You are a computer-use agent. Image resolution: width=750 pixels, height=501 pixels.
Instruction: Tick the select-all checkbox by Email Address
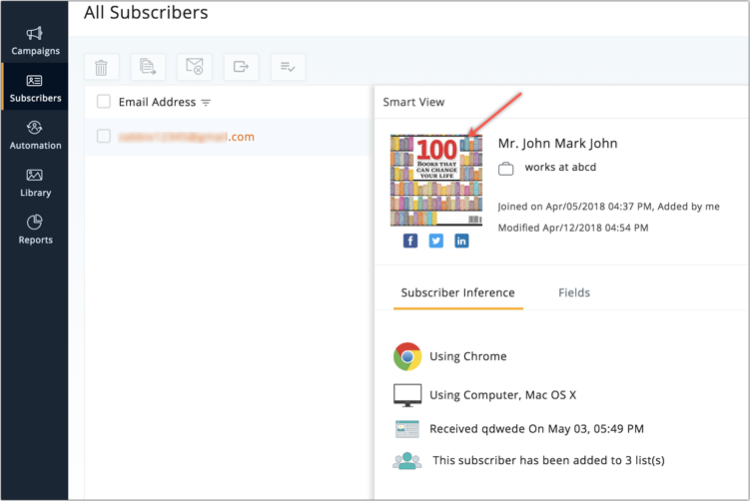(x=104, y=101)
